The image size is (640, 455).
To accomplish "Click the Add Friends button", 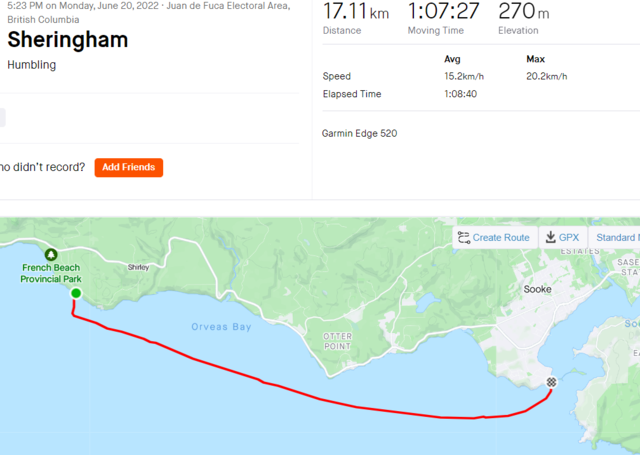I will click(128, 167).
